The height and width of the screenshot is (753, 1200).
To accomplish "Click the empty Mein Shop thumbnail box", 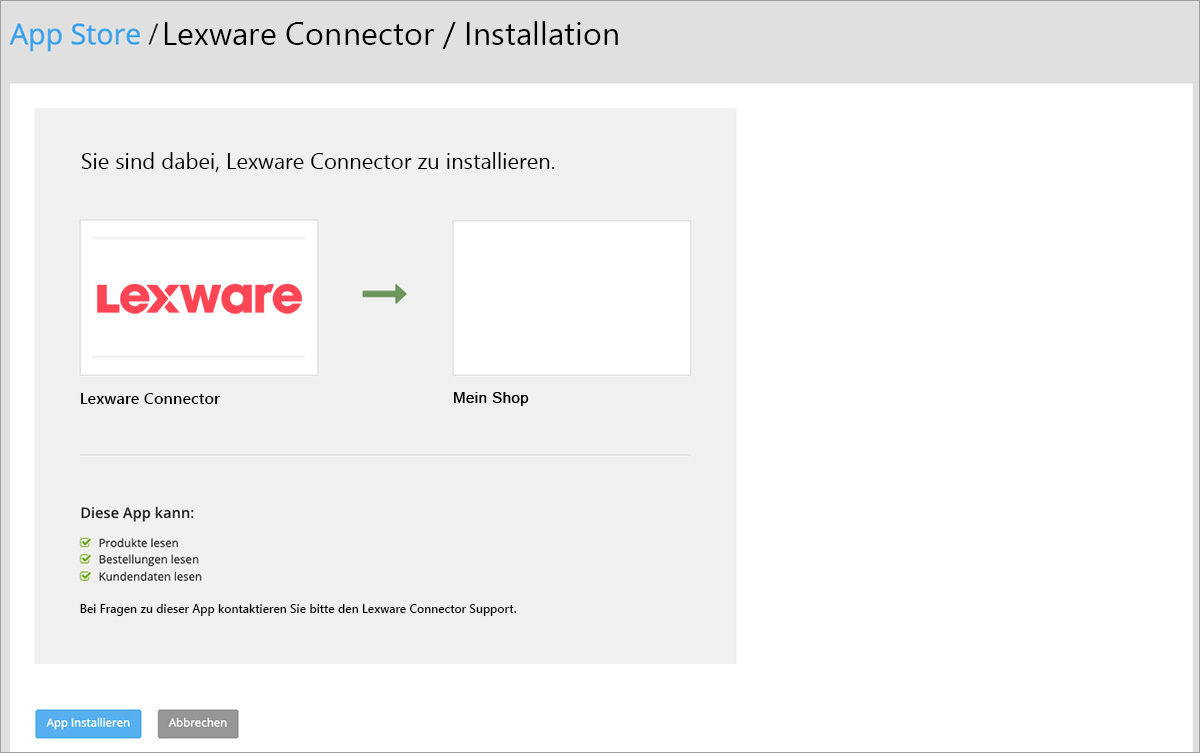I will tap(571, 298).
